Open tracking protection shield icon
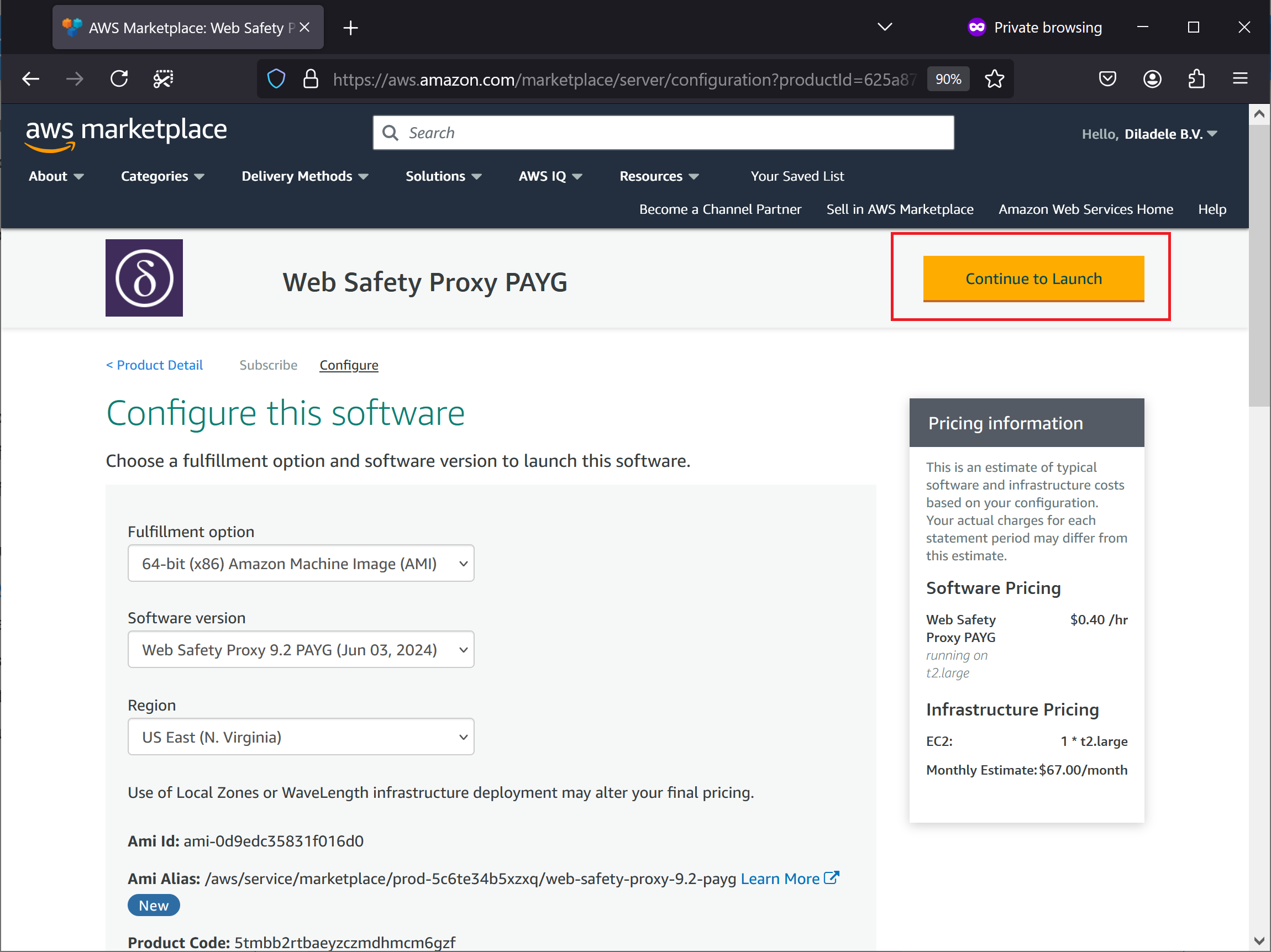Viewport: 1271px width, 952px height. [x=276, y=78]
